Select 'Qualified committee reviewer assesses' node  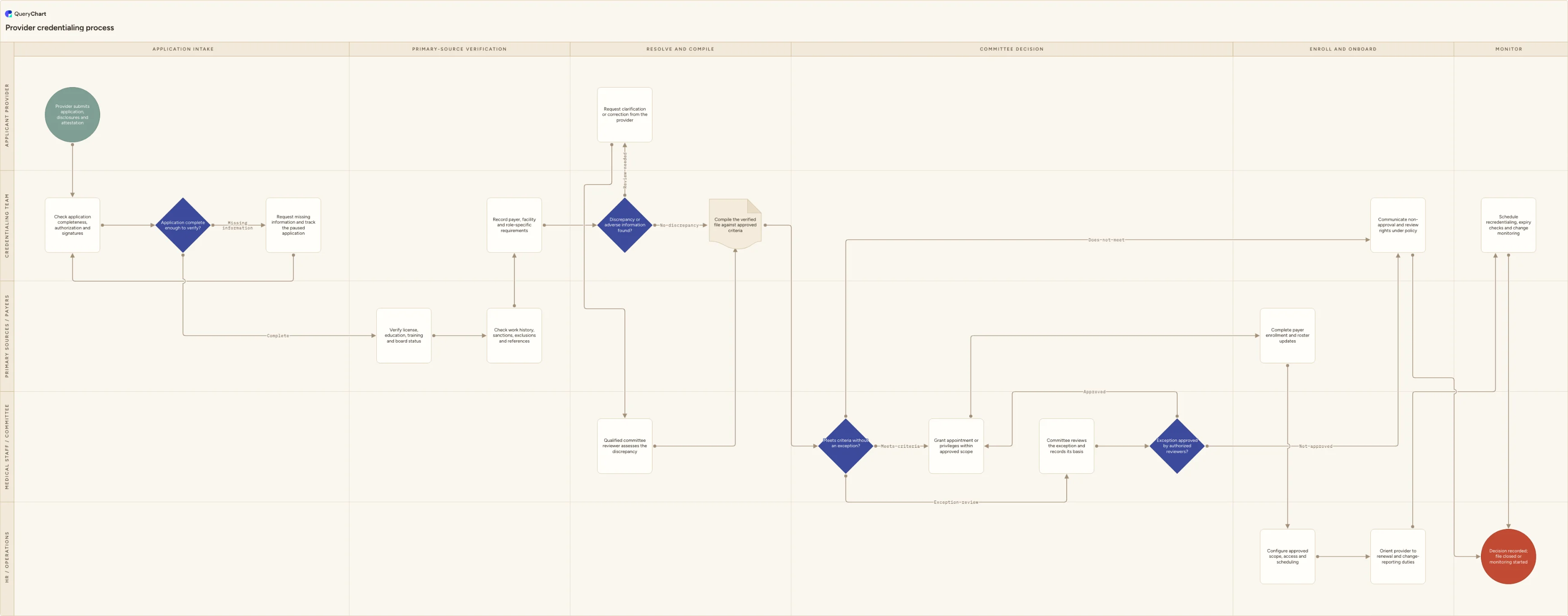(624, 446)
